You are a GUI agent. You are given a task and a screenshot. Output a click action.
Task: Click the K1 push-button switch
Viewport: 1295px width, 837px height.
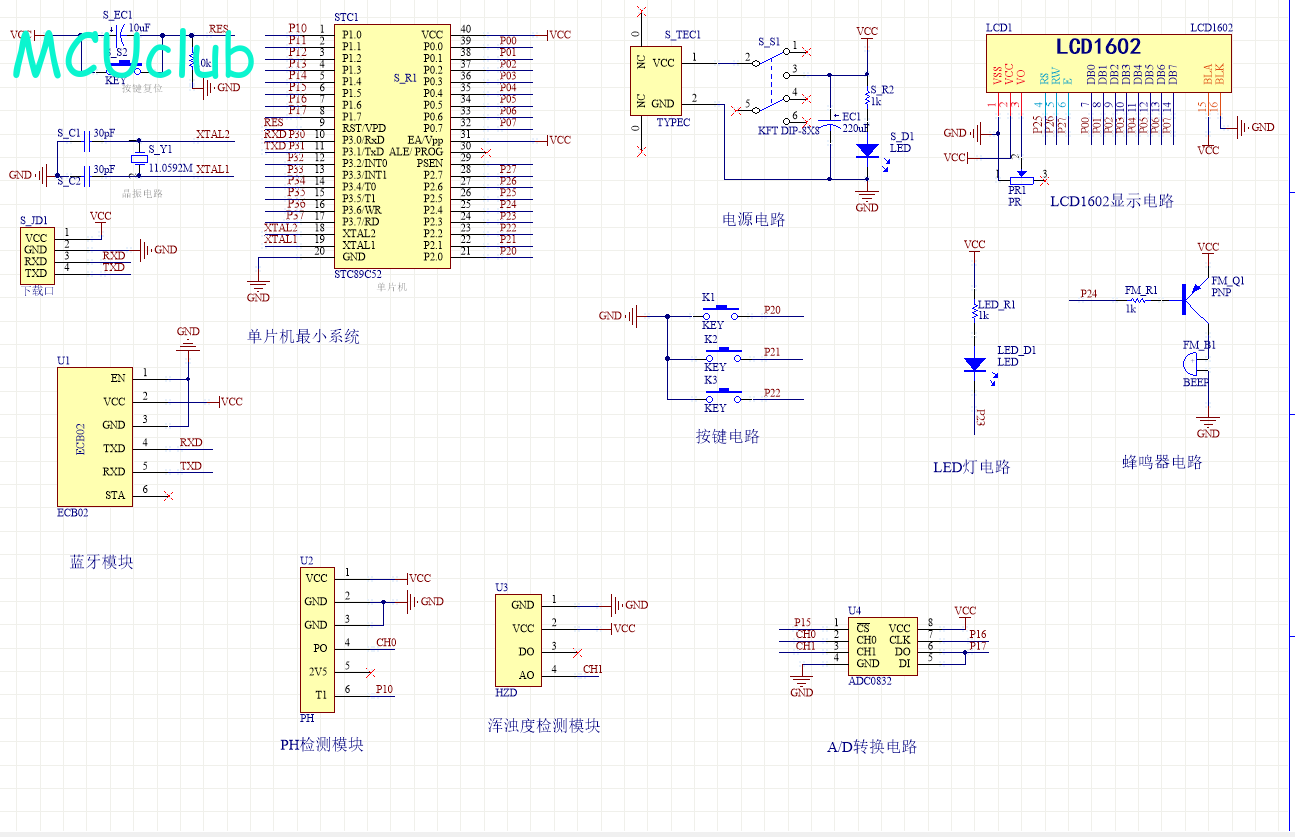pyautogui.click(x=720, y=314)
